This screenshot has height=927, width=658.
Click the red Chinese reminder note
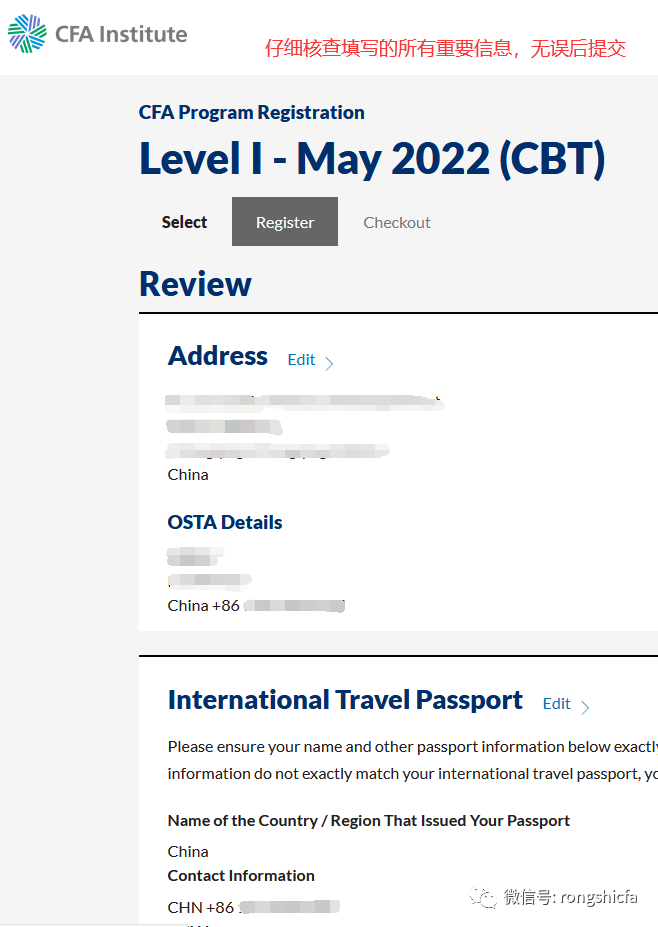pos(445,48)
